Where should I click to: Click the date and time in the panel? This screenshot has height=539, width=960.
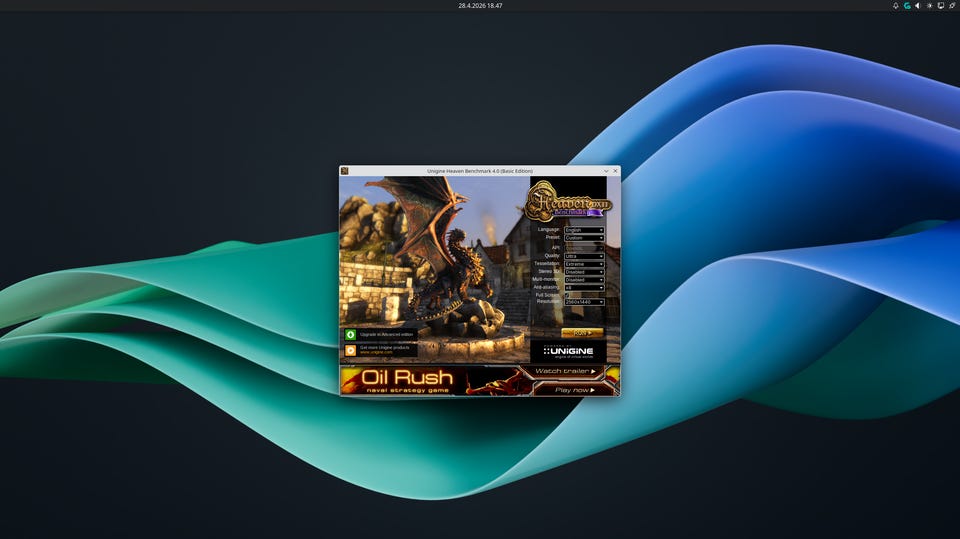(x=480, y=6)
